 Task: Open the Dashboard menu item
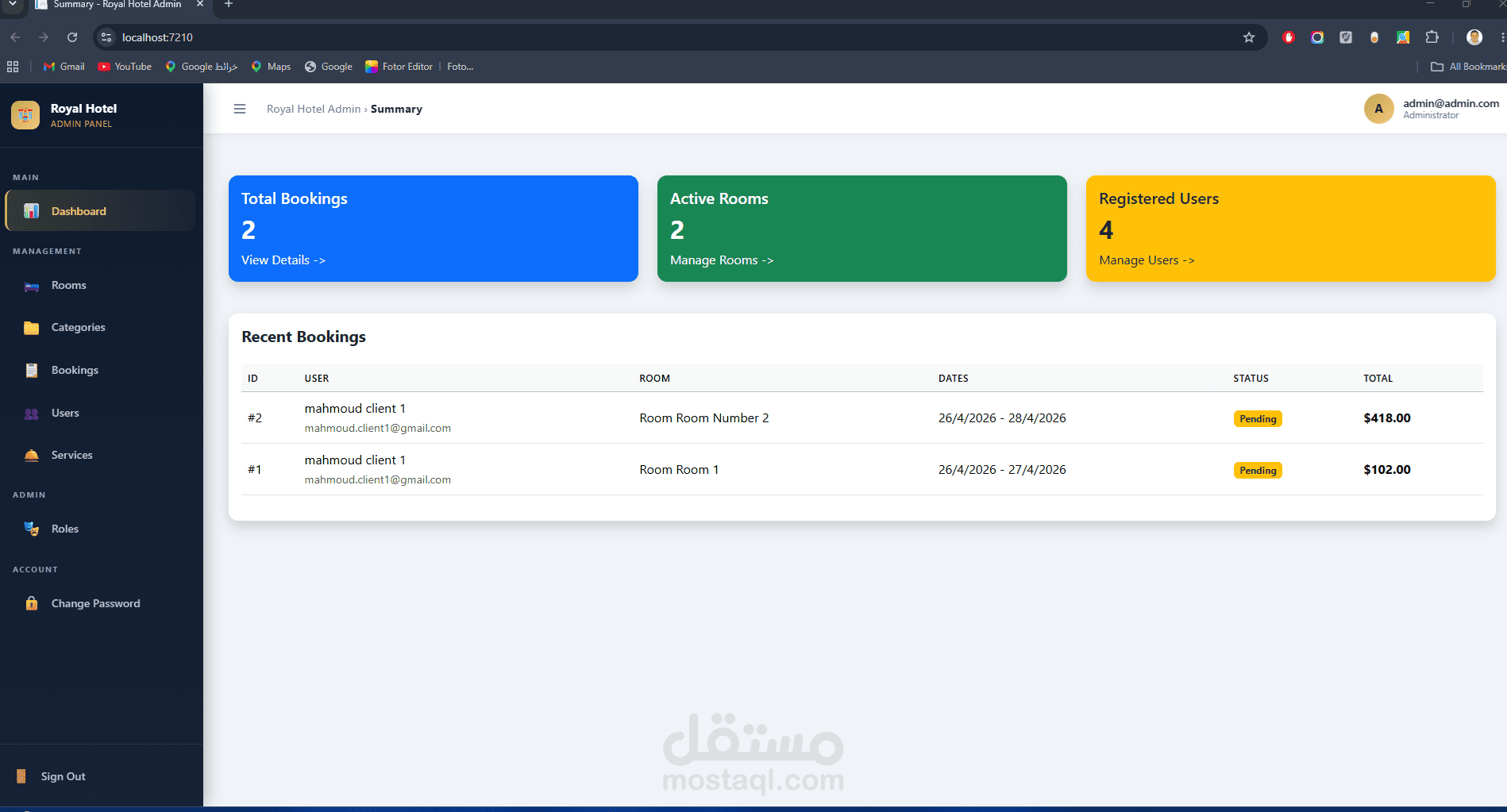pos(100,211)
